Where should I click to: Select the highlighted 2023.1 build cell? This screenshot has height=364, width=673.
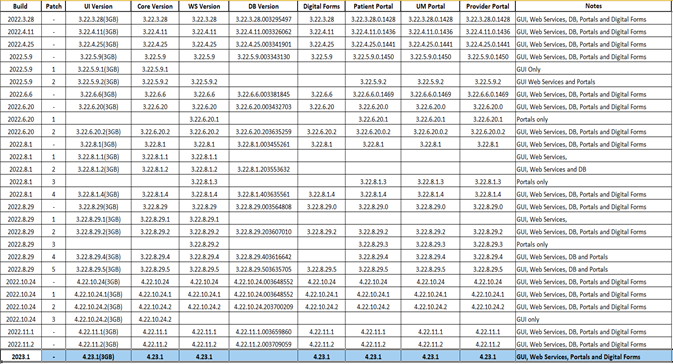(21, 356)
